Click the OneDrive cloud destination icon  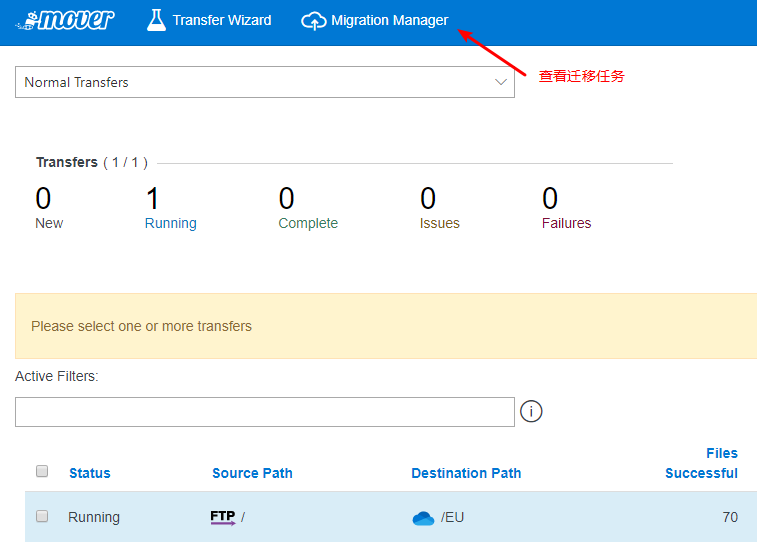[423, 518]
